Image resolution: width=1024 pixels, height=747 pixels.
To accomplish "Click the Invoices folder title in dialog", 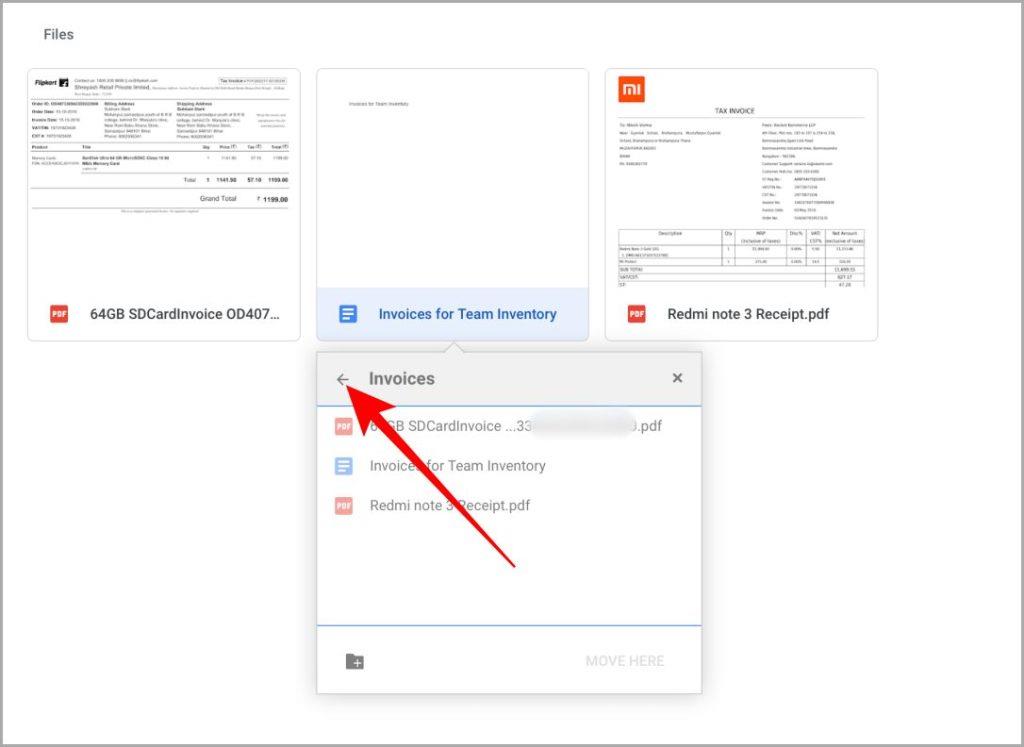I will [x=402, y=379].
